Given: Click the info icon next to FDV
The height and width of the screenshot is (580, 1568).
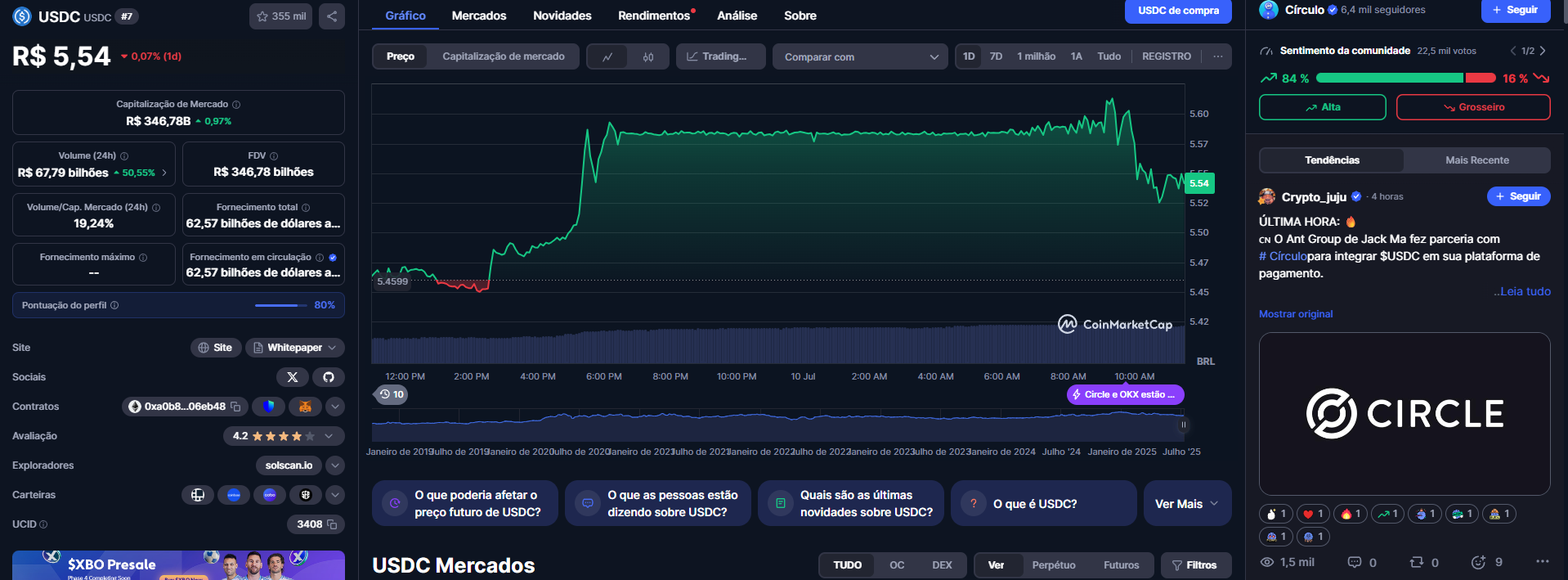Looking at the screenshot, I should [x=274, y=156].
